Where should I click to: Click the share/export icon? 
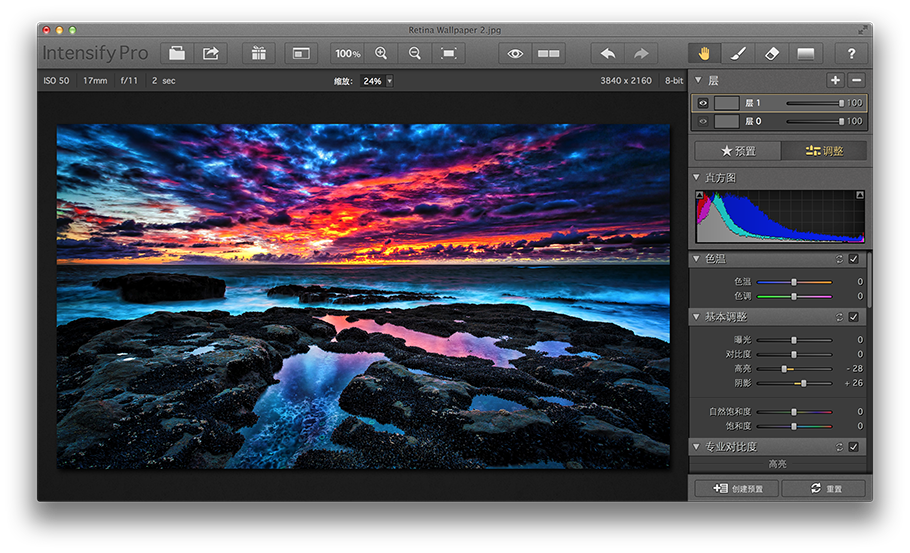click(211, 54)
